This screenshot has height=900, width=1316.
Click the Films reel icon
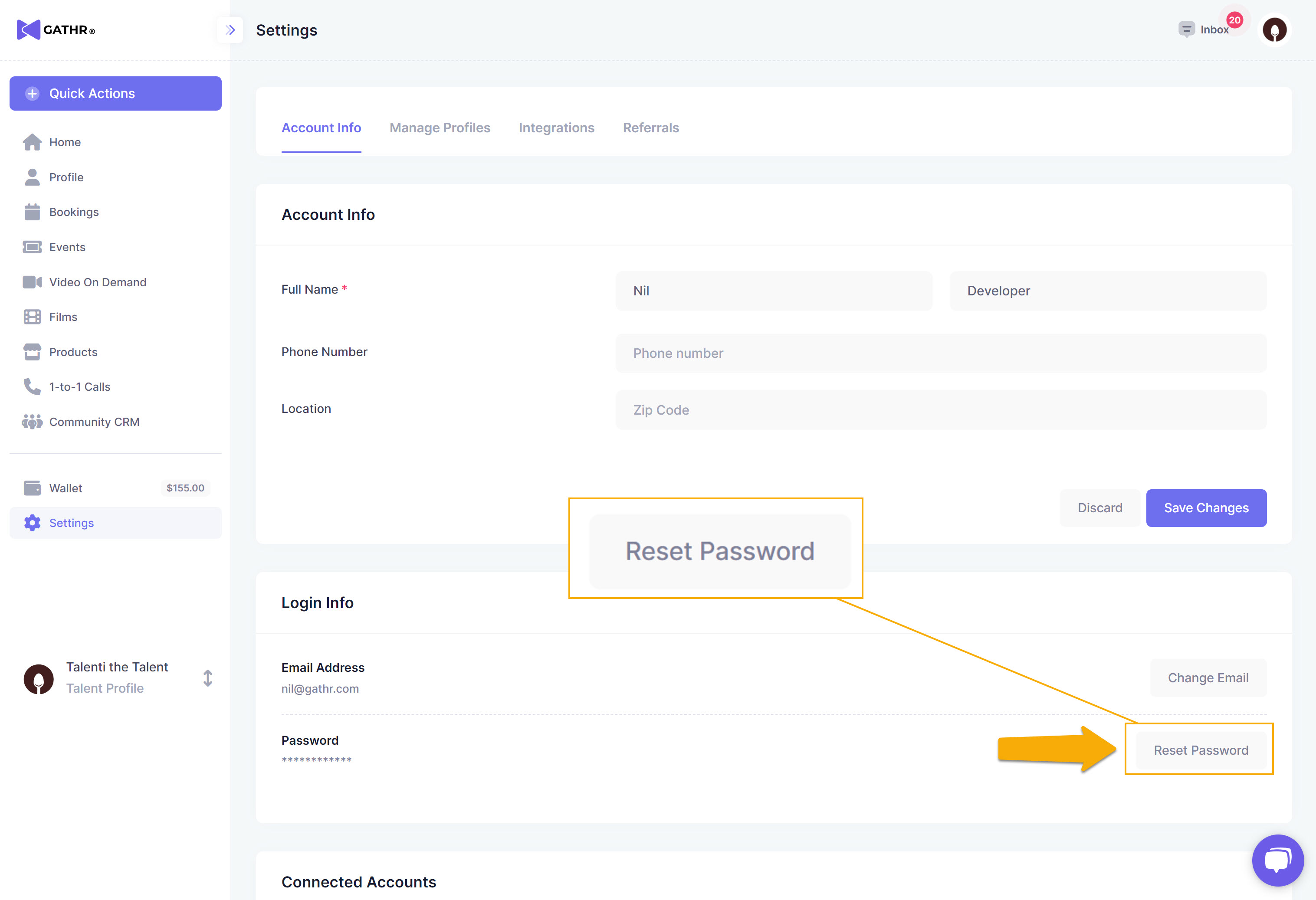click(32, 317)
